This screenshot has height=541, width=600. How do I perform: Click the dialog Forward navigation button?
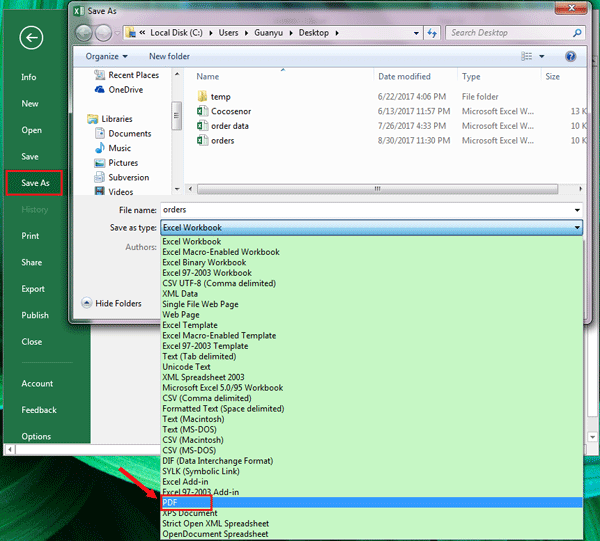(103, 33)
